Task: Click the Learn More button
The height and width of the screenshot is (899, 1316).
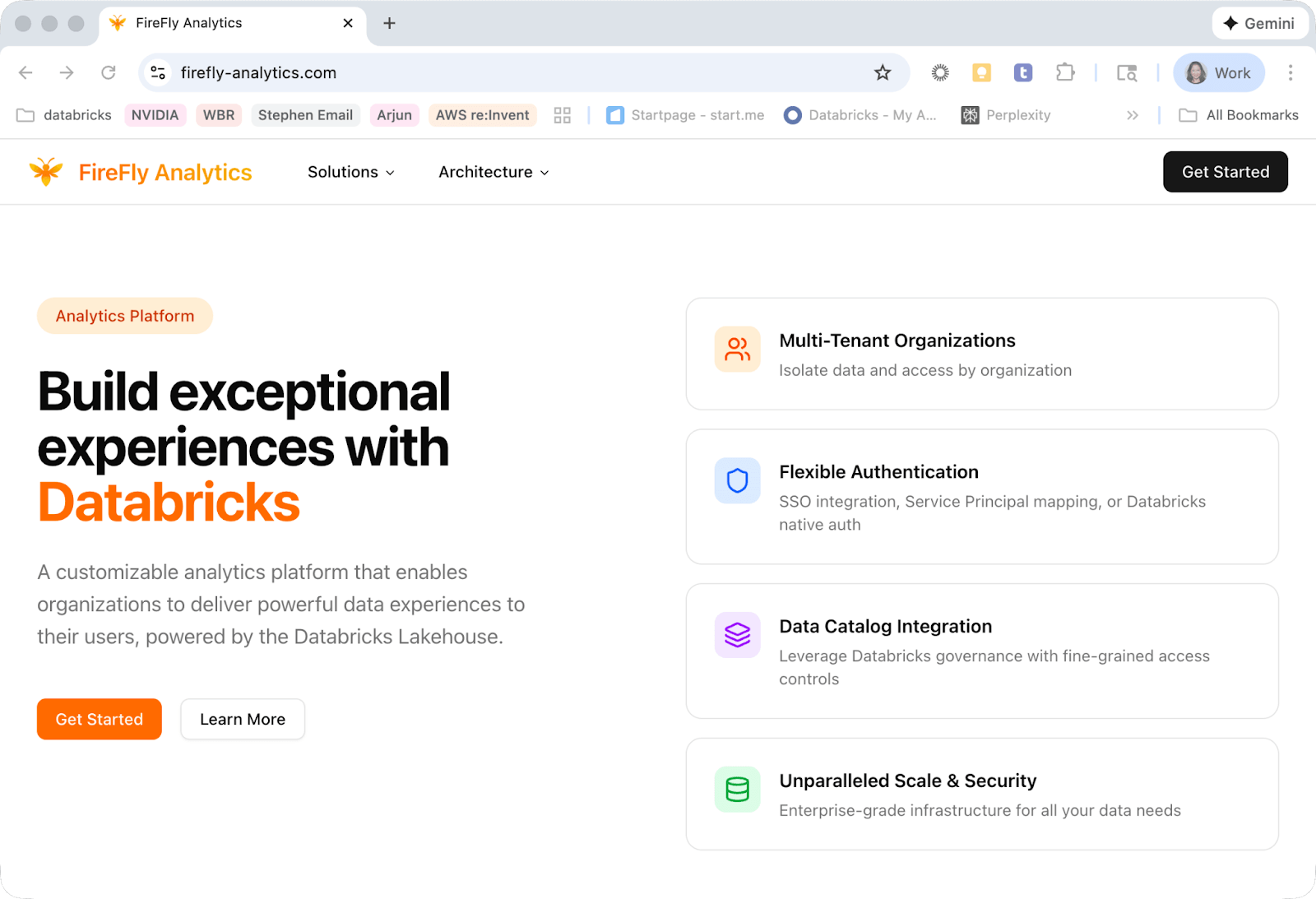Action: (243, 720)
